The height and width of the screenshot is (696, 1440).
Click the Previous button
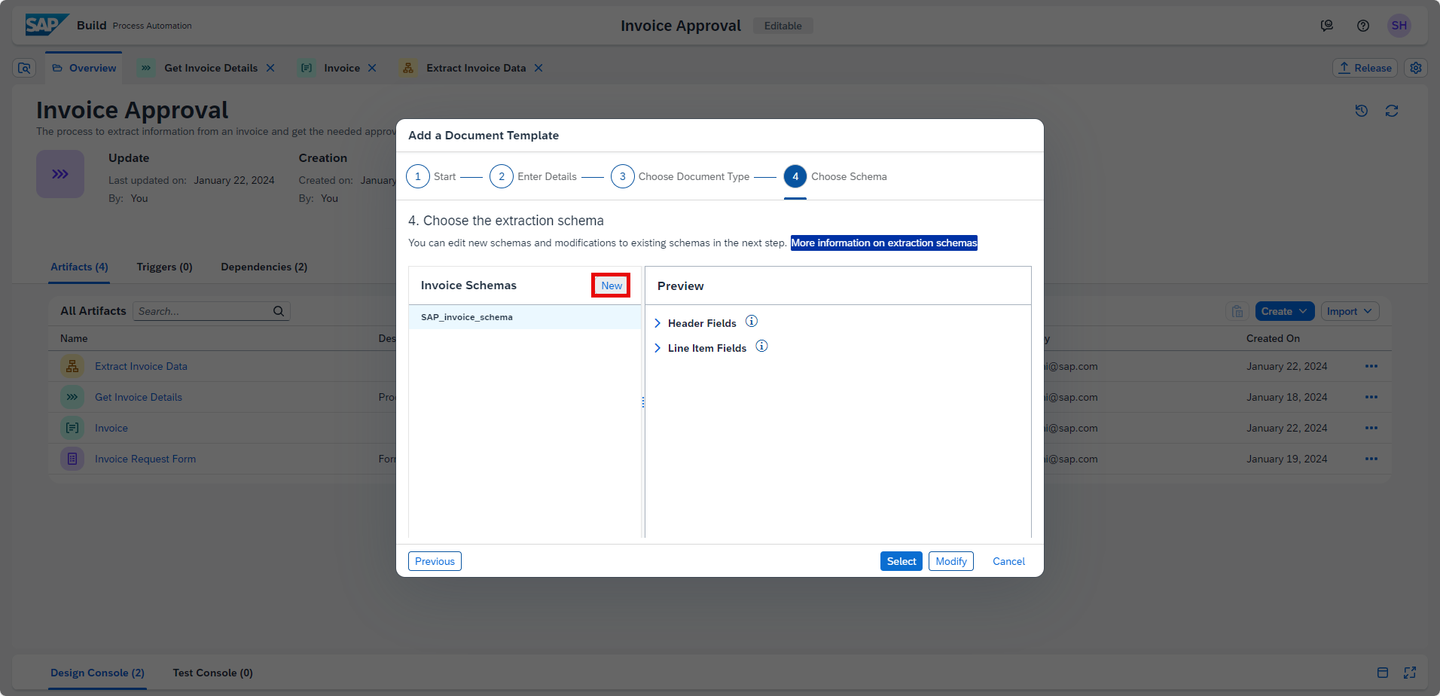435,561
